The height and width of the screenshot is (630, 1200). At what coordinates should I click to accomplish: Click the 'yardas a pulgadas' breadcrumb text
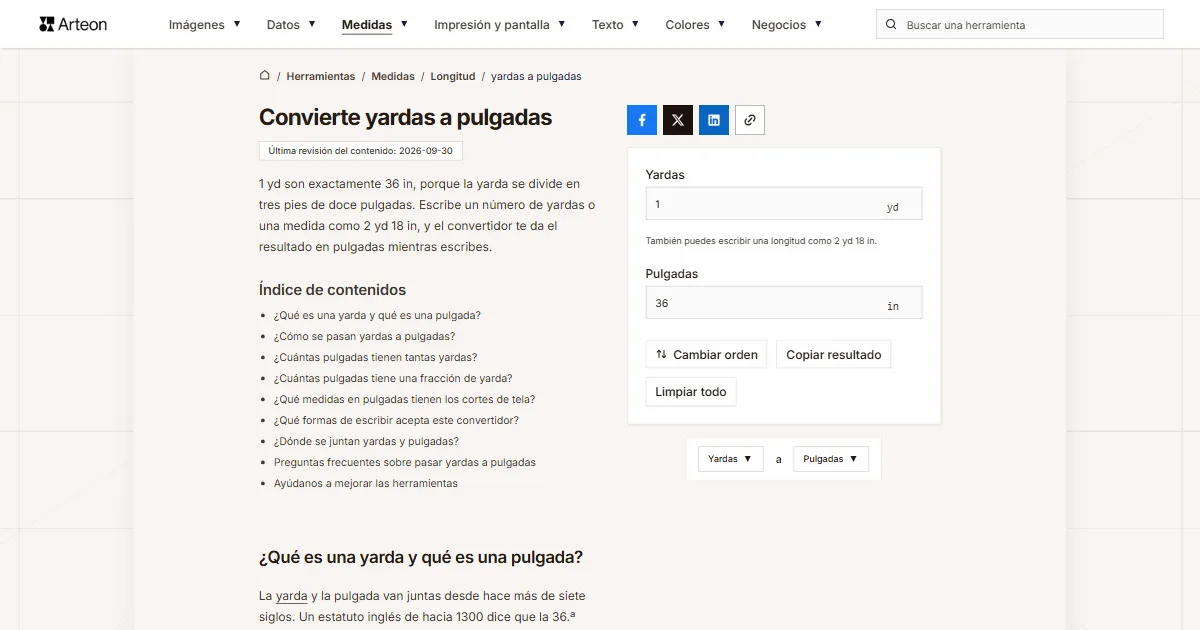[x=536, y=76]
